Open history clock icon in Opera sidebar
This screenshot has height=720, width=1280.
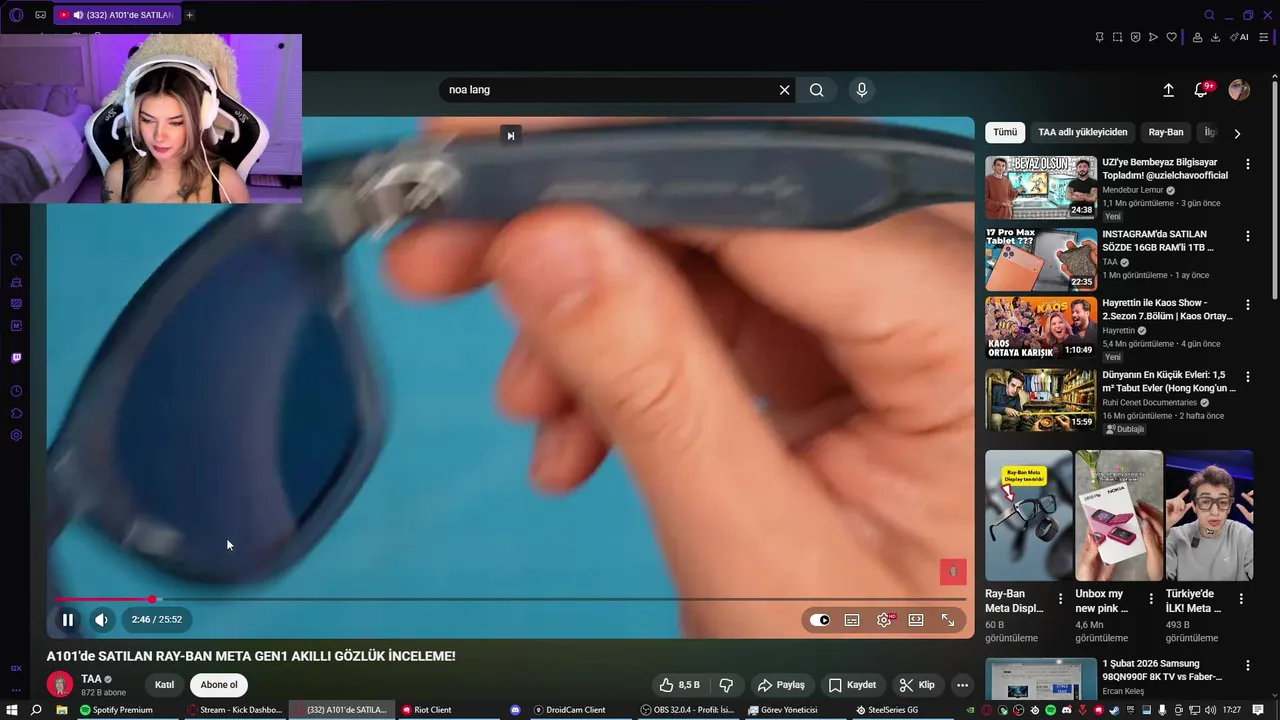click(x=16, y=391)
